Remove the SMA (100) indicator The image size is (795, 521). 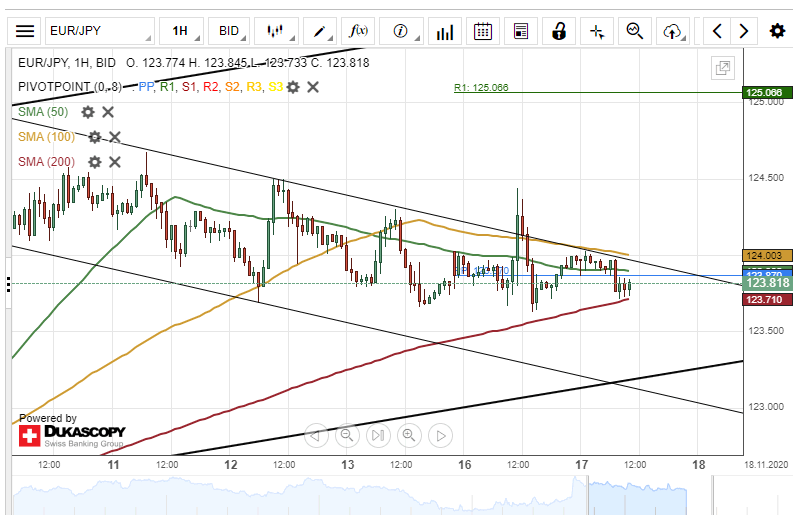click(x=115, y=137)
